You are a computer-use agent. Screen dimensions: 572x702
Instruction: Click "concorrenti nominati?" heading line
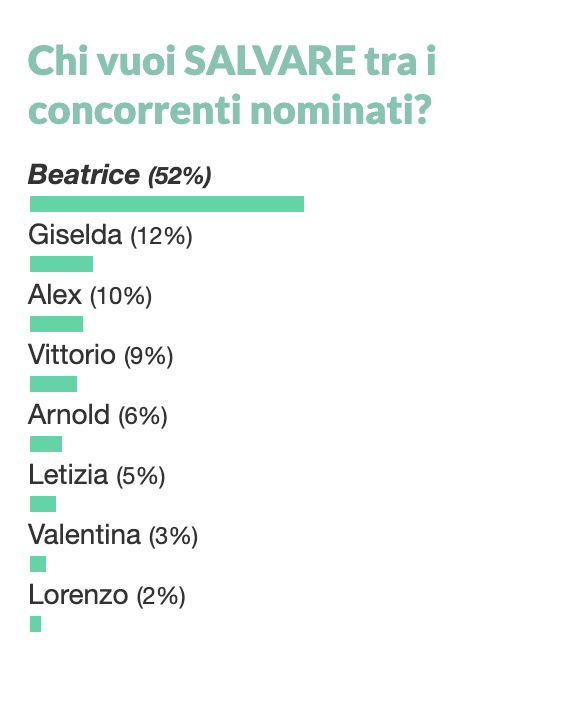pyautogui.click(x=230, y=110)
